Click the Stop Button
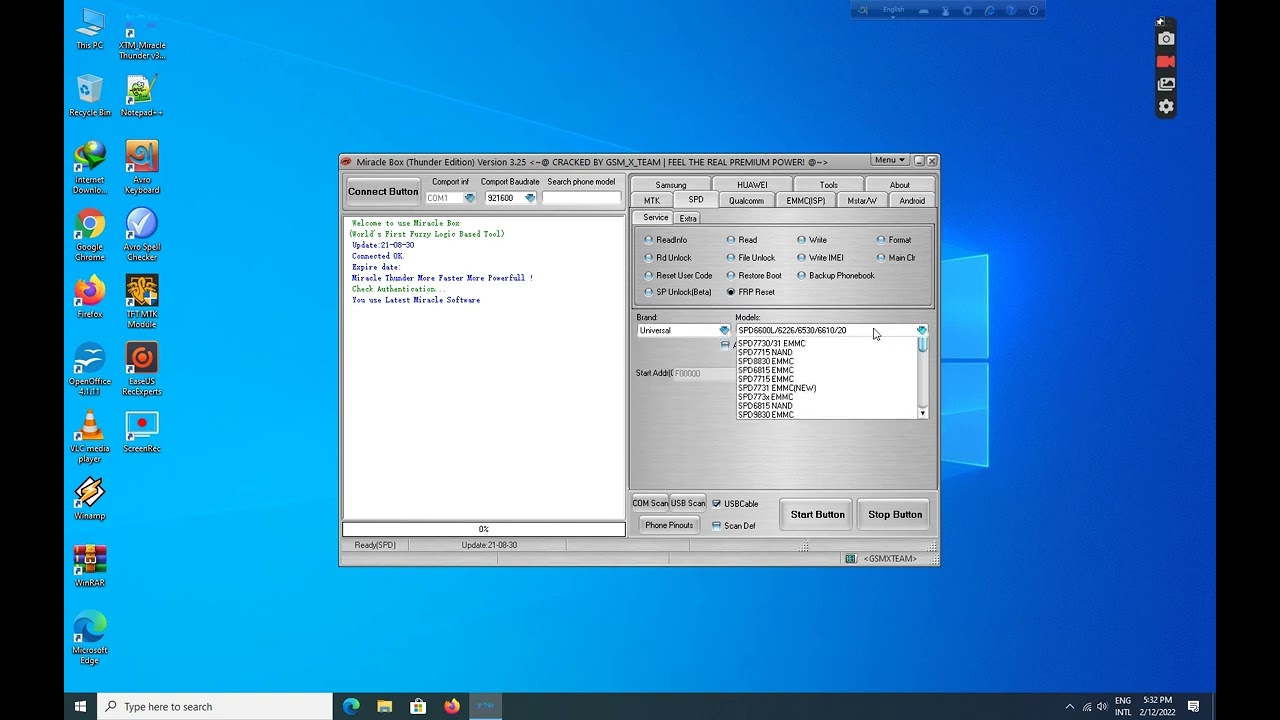 (895, 514)
